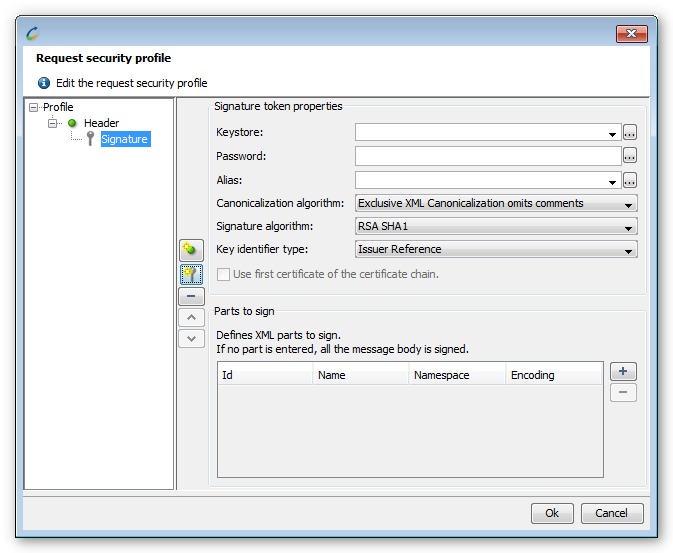Open Signature algorithm RSA SHA1 dropdown
This screenshot has height=553, width=673.
(496, 226)
